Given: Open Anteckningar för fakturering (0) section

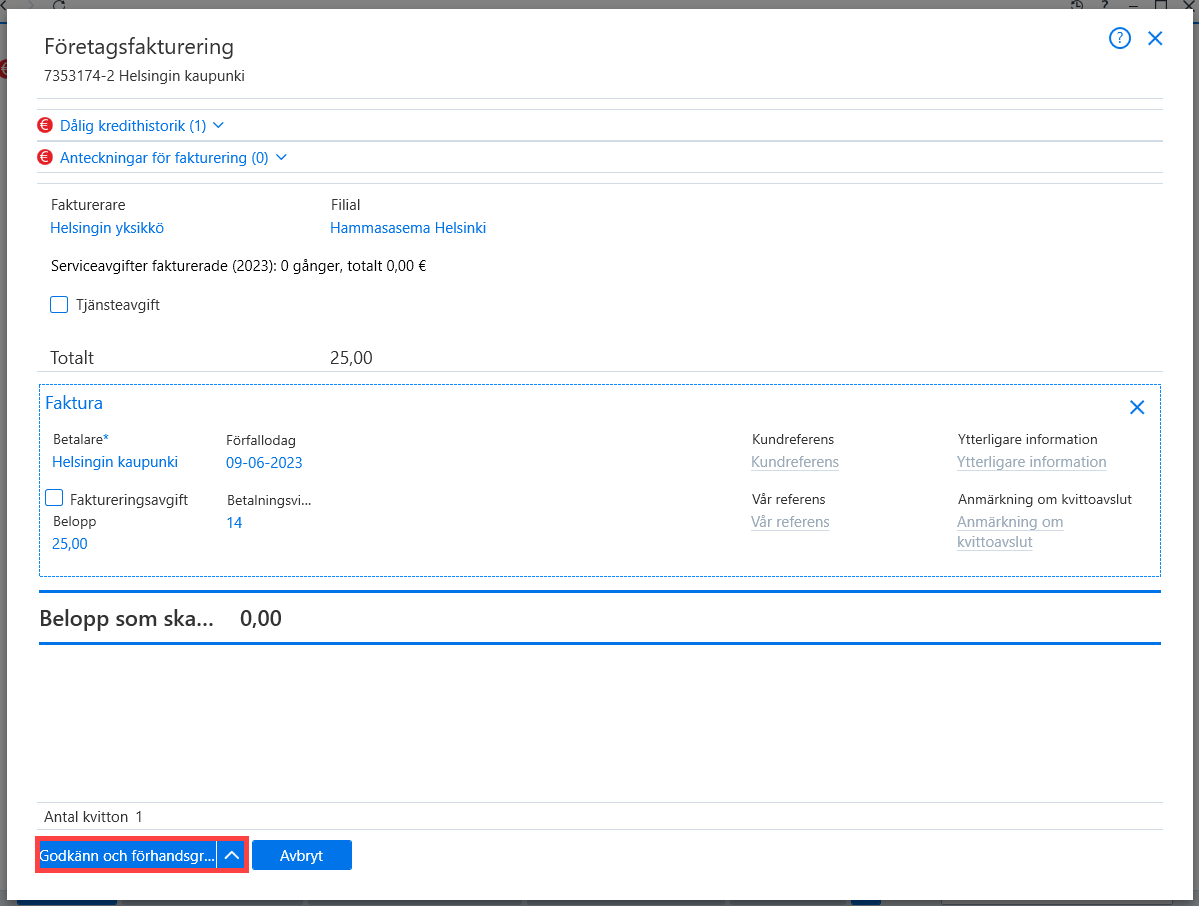Looking at the screenshot, I should (x=164, y=157).
